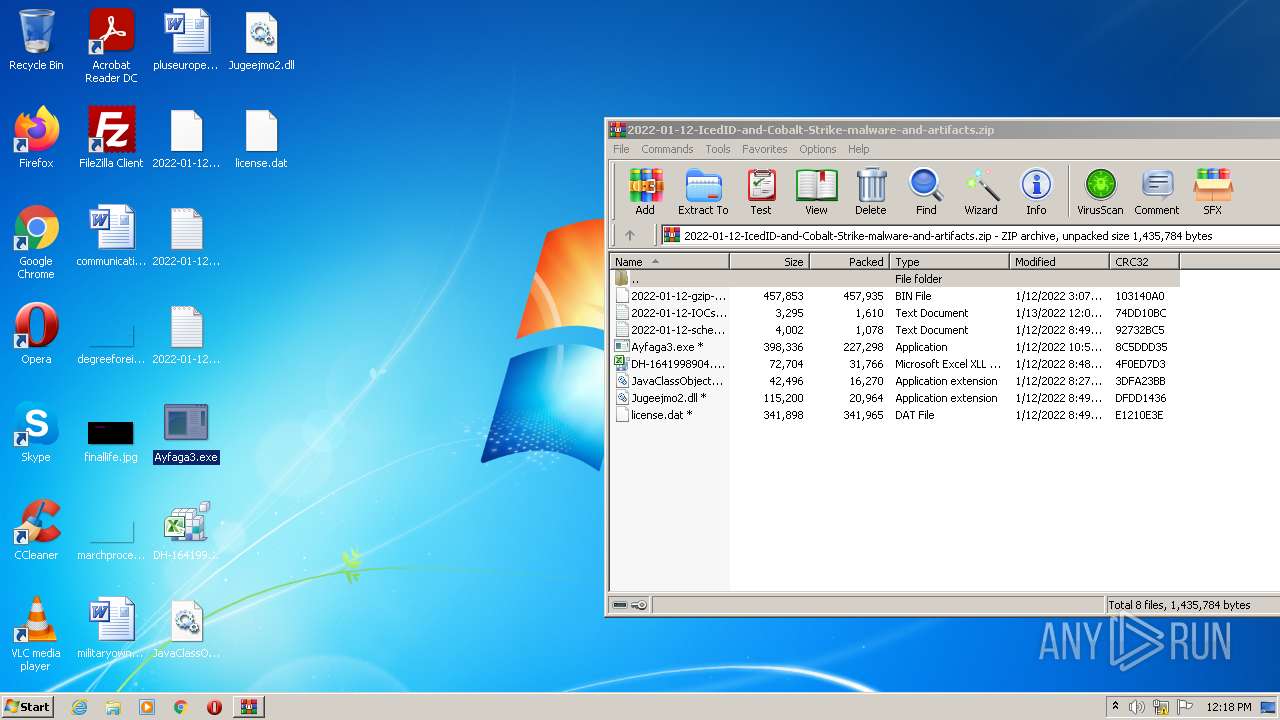Image resolution: width=1280 pixels, height=720 pixels.
Task: Open Windows Explorer from taskbar
Action: point(113,707)
